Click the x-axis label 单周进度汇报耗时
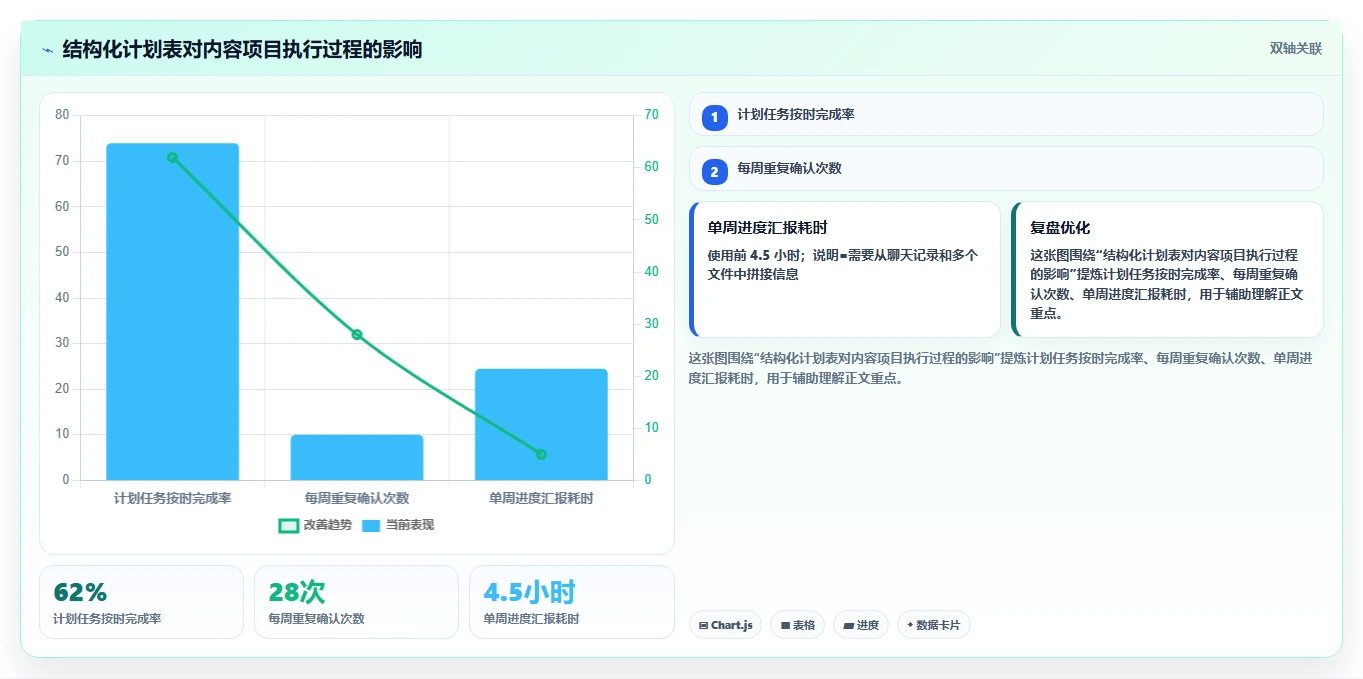The height and width of the screenshot is (679, 1363). (x=541, y=497)
